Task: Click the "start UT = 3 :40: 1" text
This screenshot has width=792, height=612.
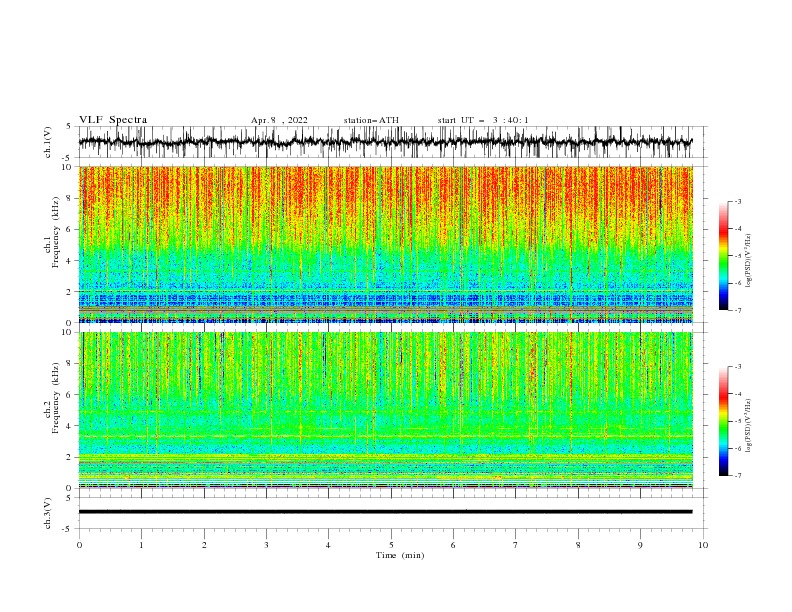Action: (x=483, y=120)
